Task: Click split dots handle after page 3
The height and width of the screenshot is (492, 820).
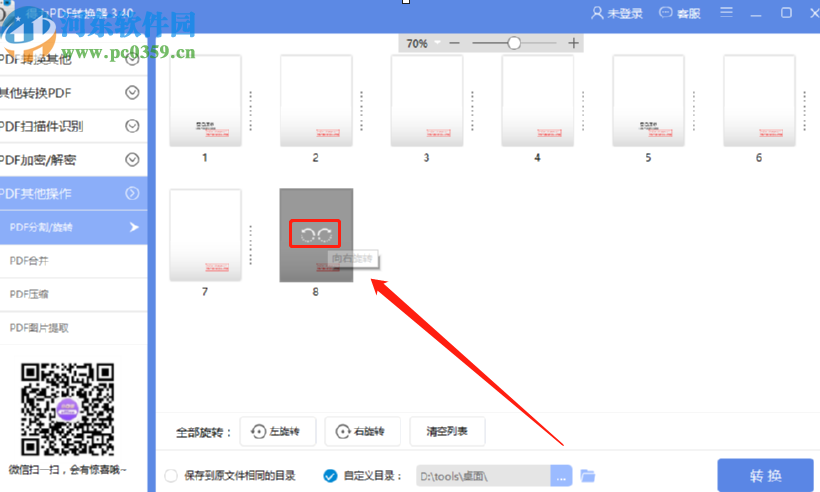Action: point(472,111)
